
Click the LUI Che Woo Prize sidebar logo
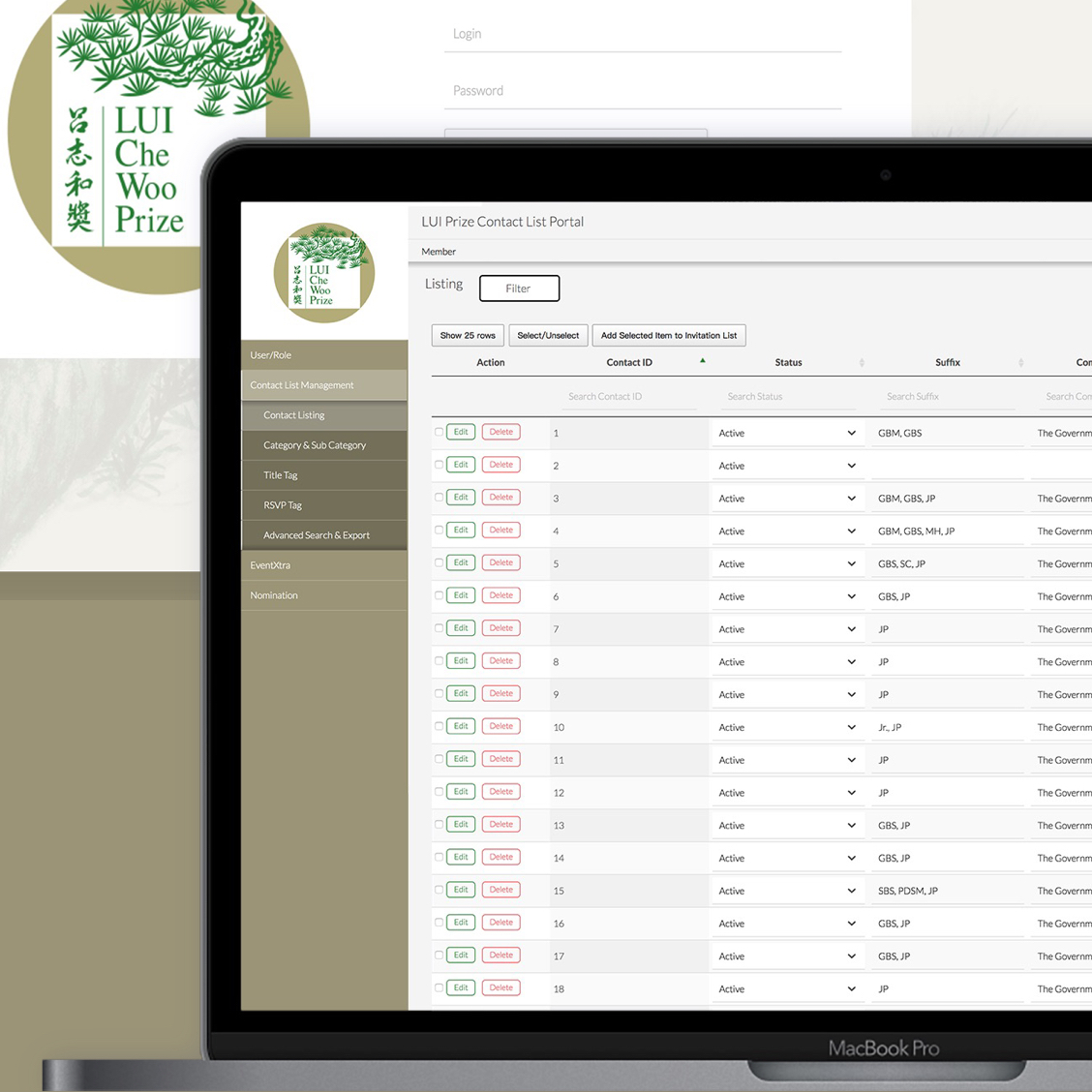(x=324, y=272)
